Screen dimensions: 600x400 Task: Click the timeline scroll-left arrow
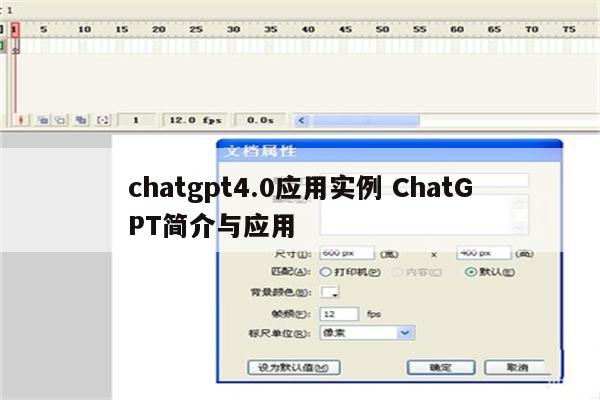point(302,121)
